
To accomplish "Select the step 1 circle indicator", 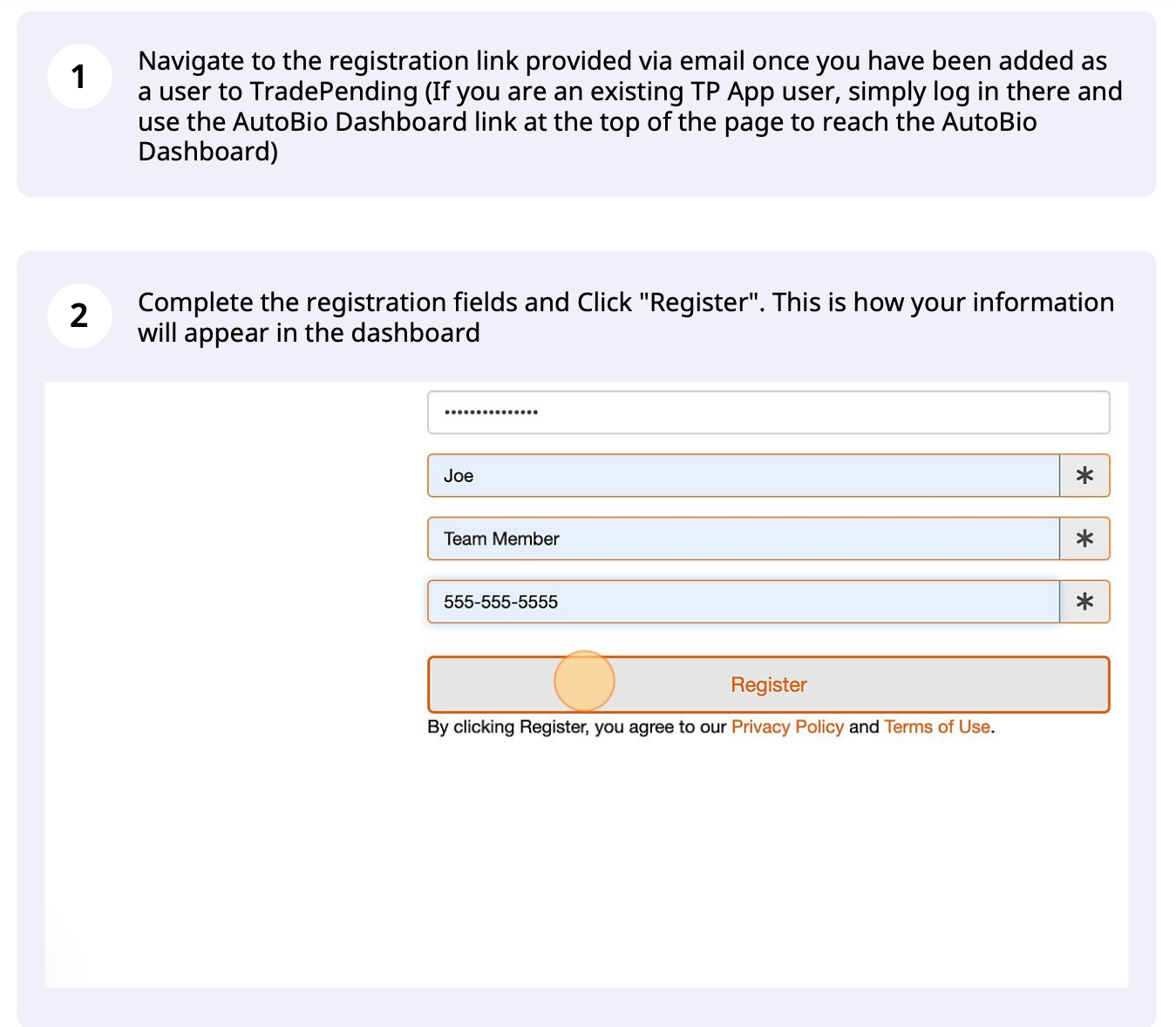I will click(x=79, y=77).
